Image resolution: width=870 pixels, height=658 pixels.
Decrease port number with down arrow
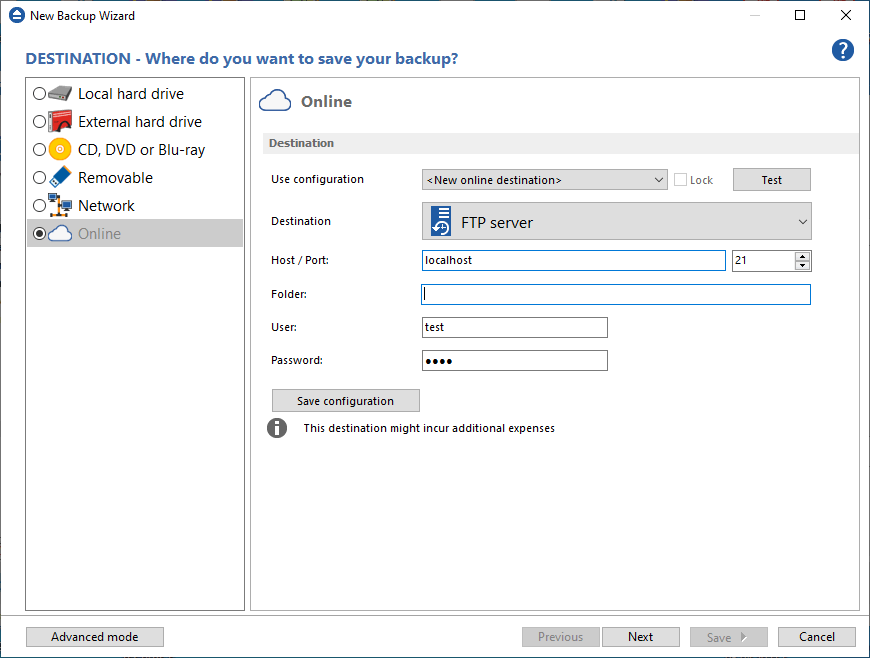pyautogui.click(x=802, y=265)
